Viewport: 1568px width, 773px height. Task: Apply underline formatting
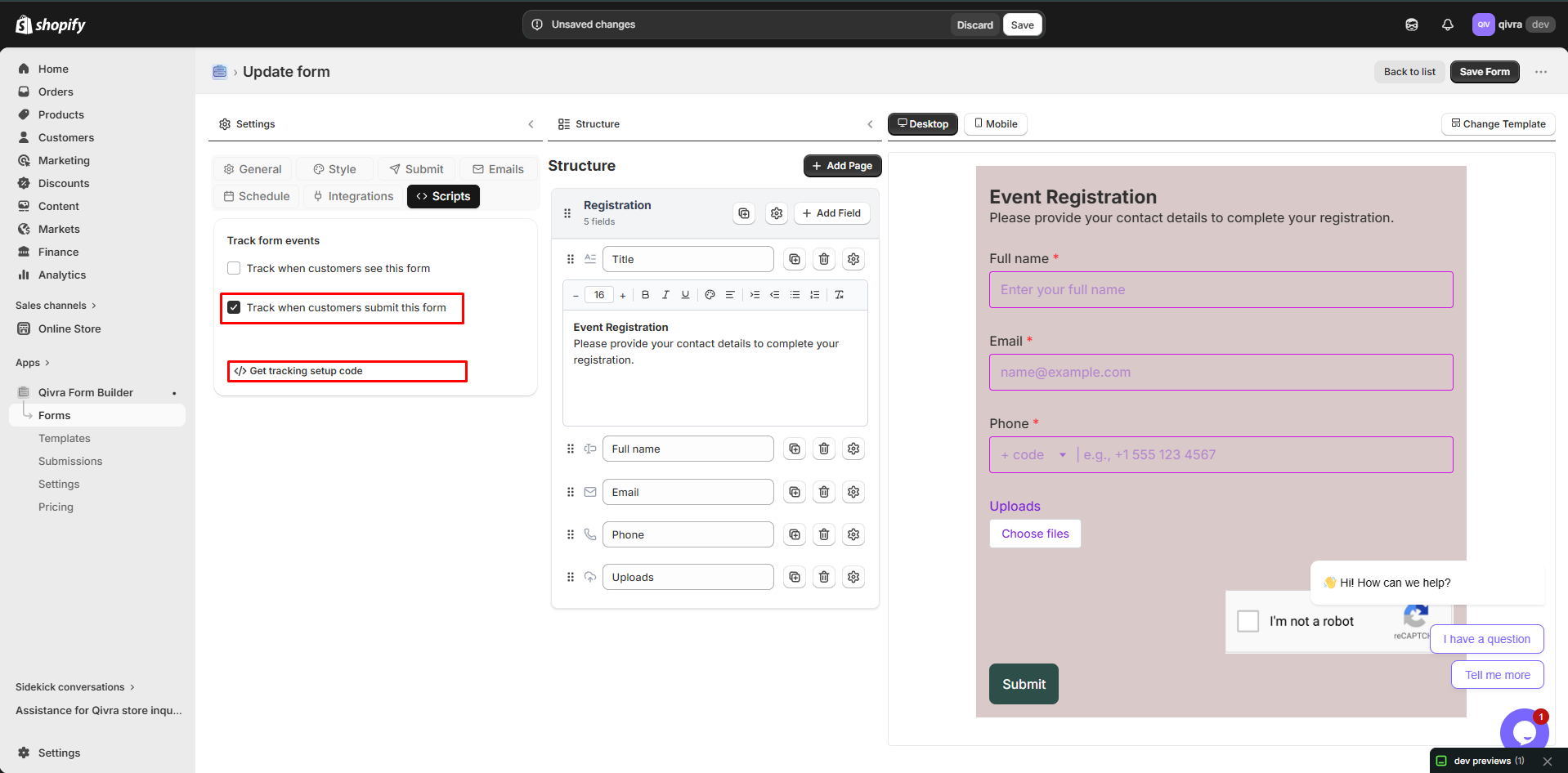(x=685, y=295)
